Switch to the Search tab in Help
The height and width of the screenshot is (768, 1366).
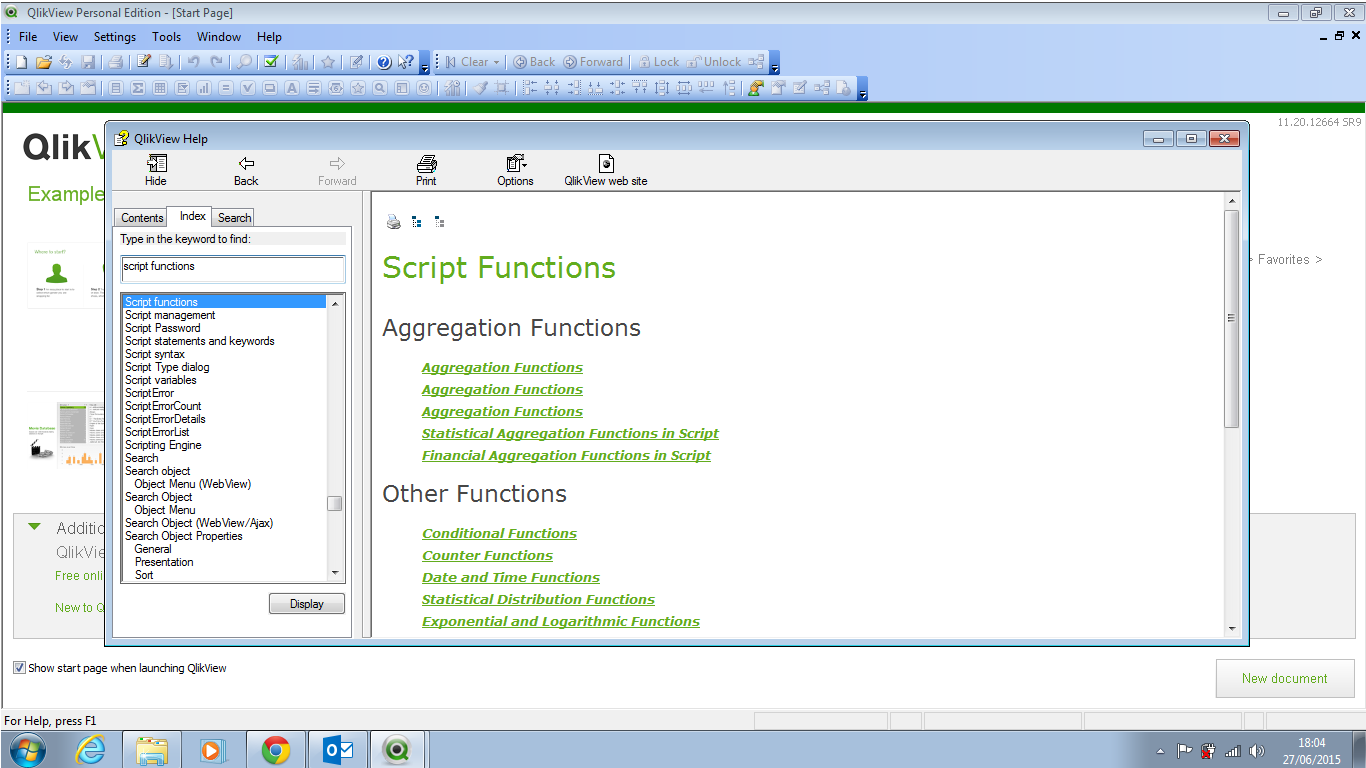pos(235,218)
